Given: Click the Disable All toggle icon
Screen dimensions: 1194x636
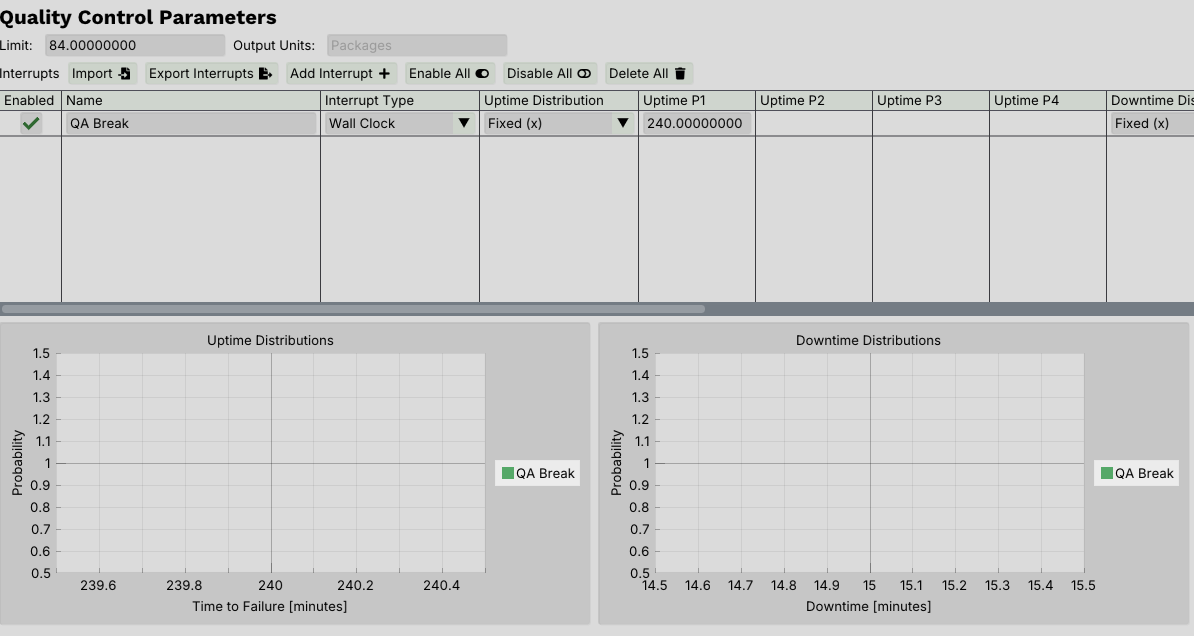Looking at the screenshot, I should click(x=584, y=74).
